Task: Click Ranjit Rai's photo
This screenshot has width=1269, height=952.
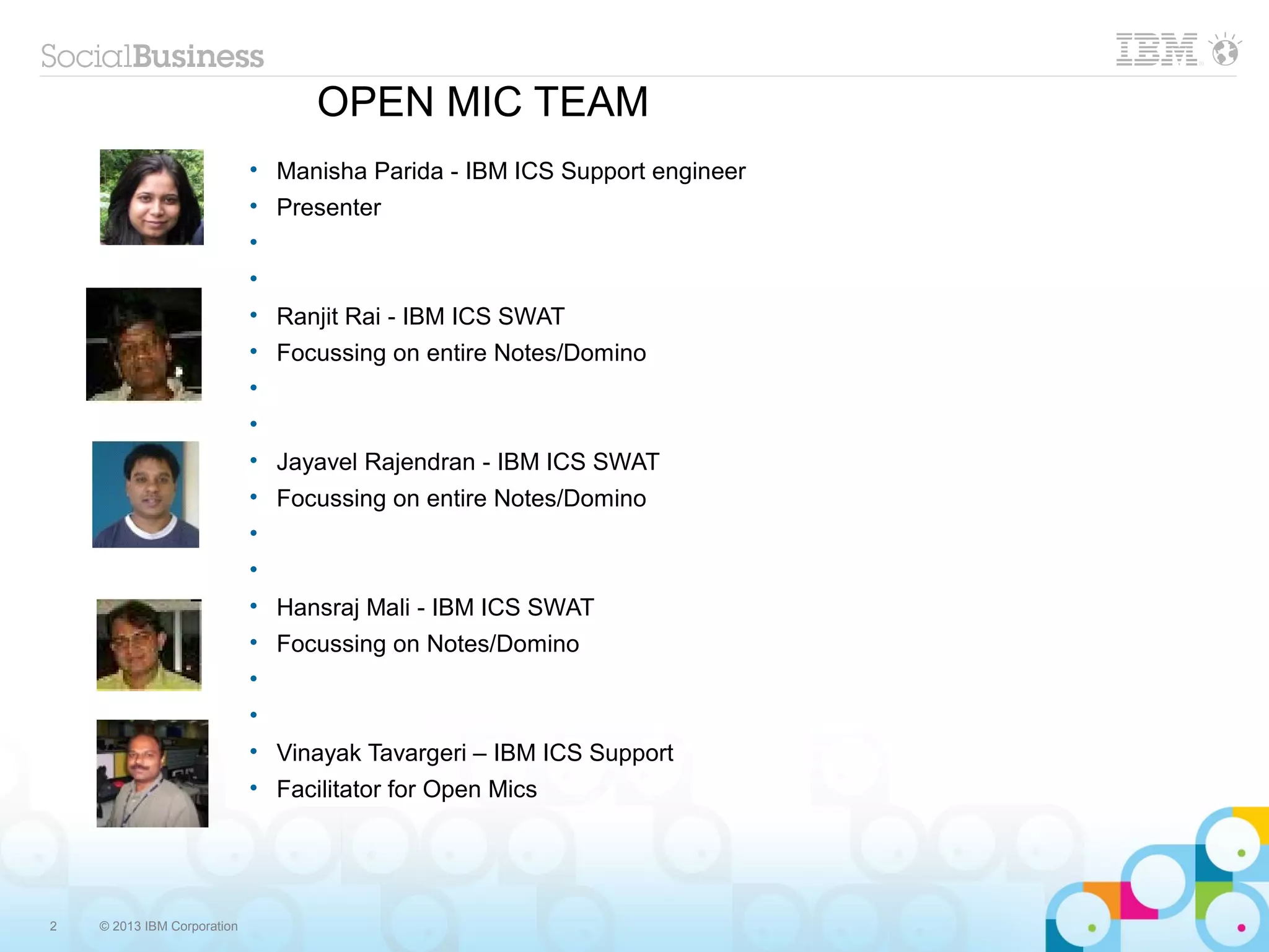Action: [144, 344]
